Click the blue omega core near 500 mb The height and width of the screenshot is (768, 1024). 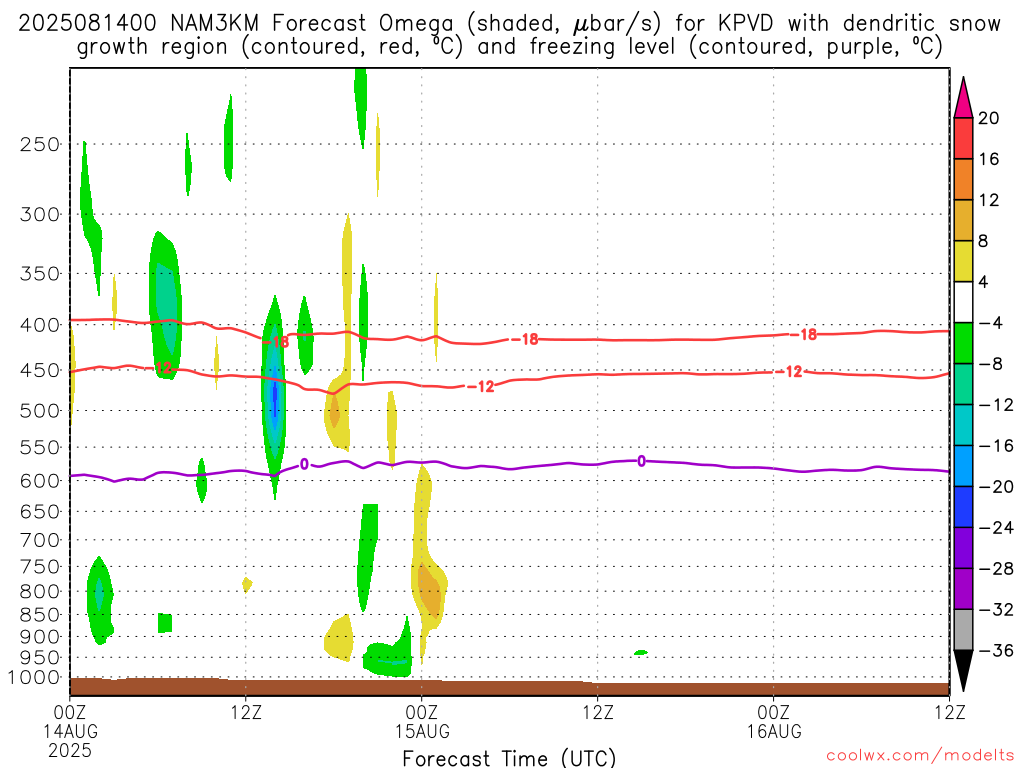275,396
